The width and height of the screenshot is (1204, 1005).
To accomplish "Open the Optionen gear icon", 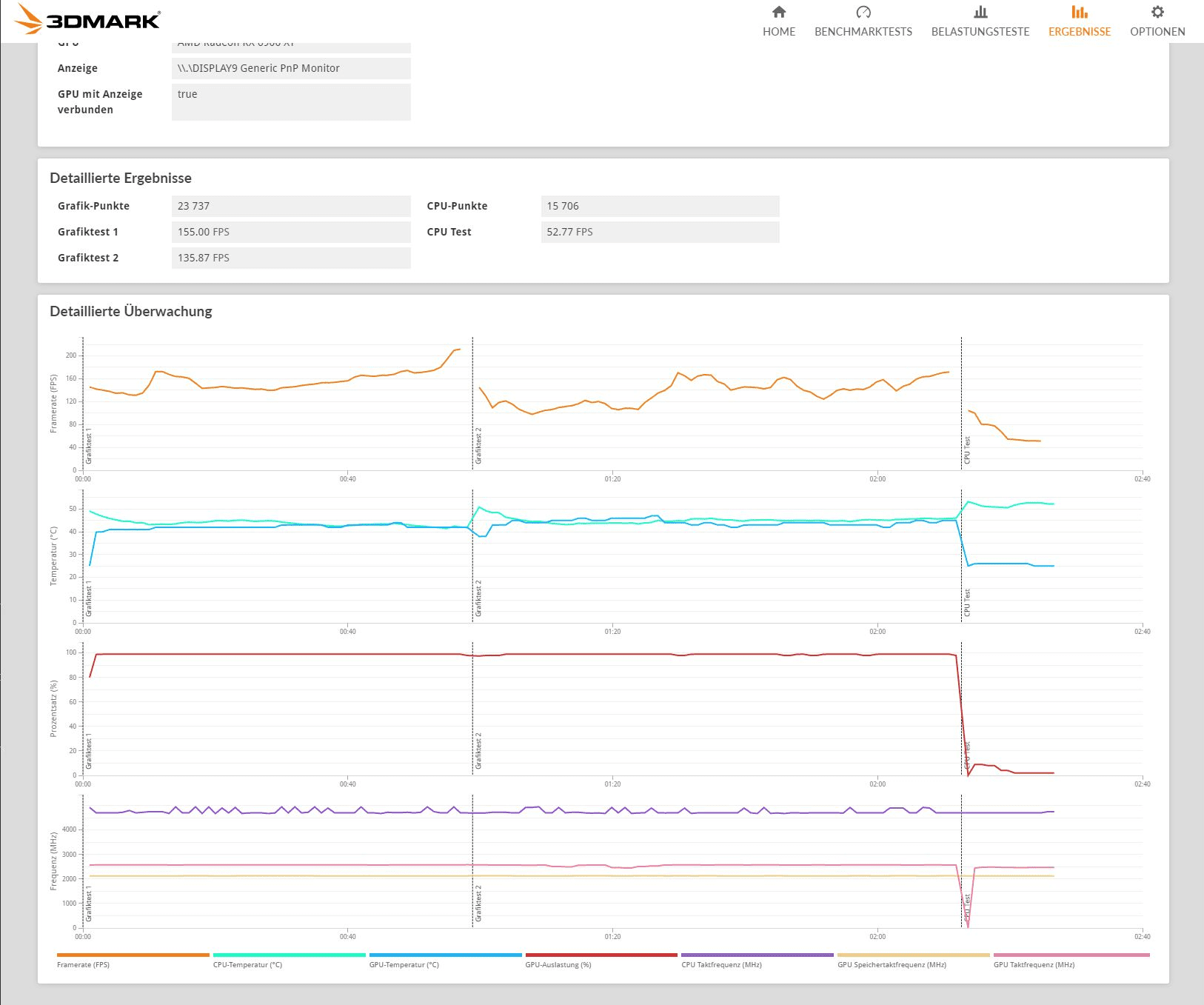I will (1157, 12).
